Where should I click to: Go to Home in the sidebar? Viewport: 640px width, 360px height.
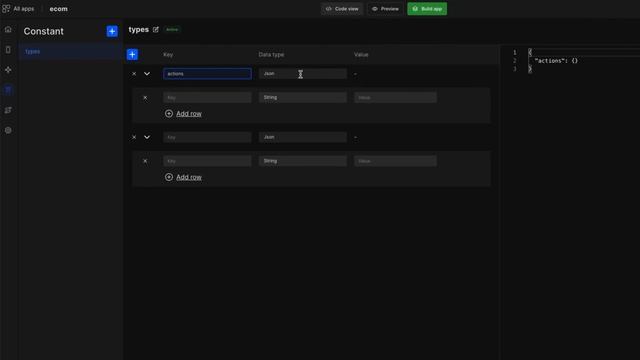(x=8, y=29)
